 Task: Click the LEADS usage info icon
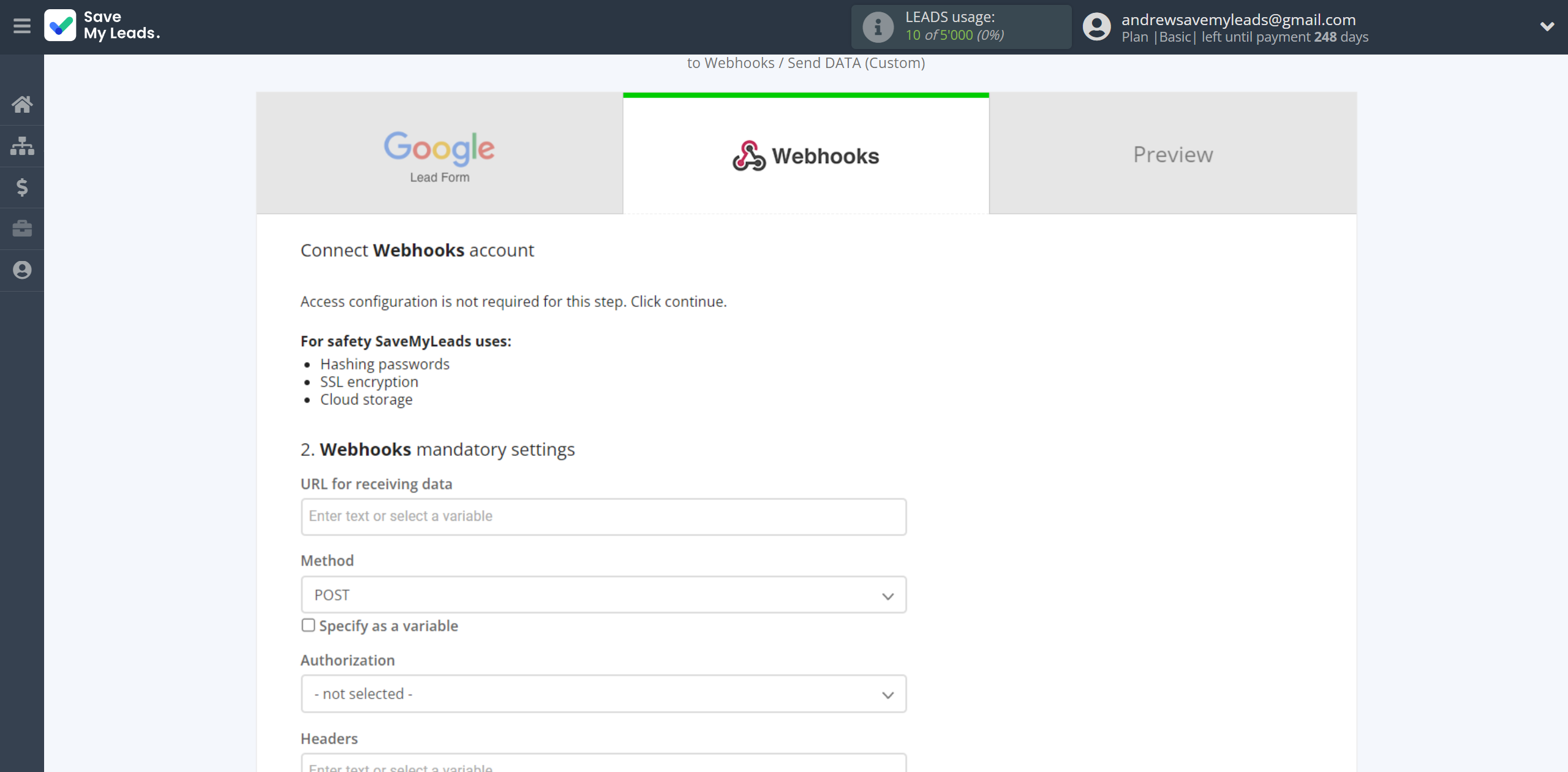(878, 27)
